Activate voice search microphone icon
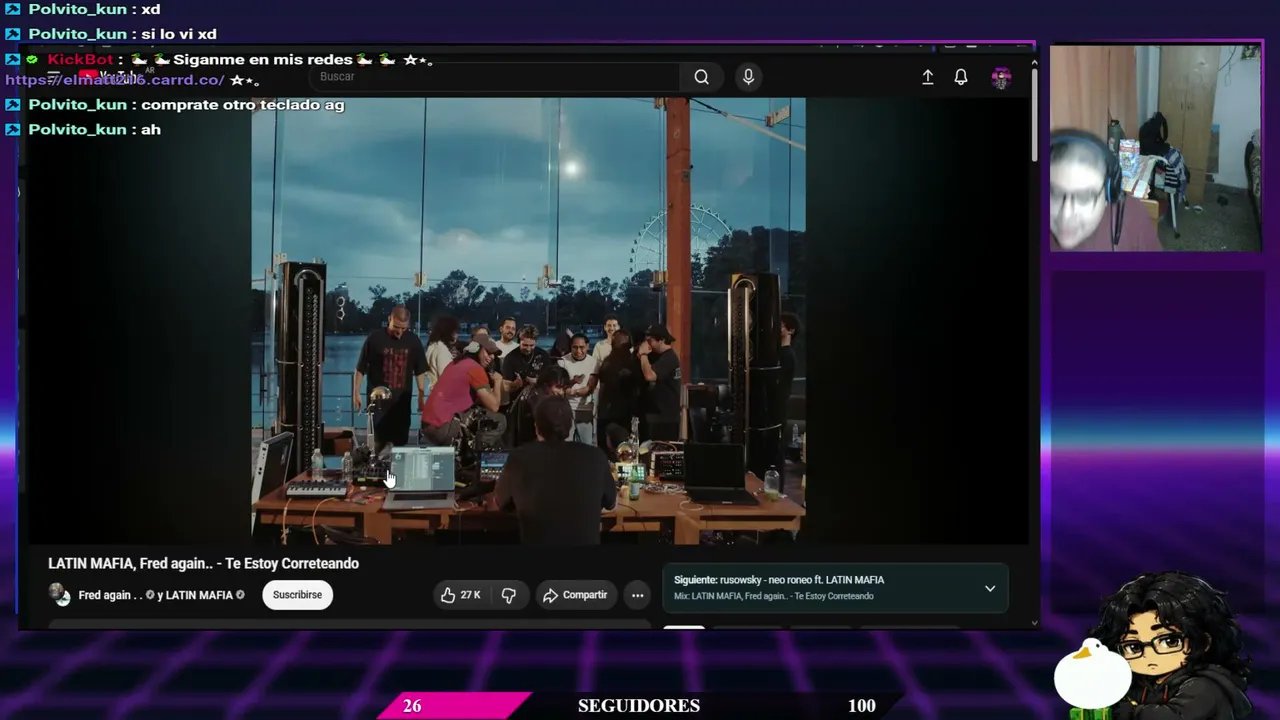Image resolution: width=1280 pixels, height=720 pixels. click(x=748, y=77)
